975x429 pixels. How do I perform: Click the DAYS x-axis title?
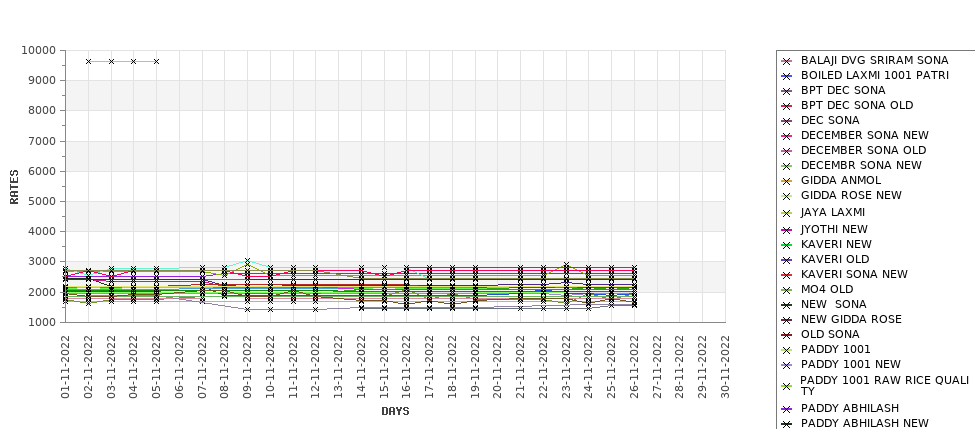[x=395, y=411]
